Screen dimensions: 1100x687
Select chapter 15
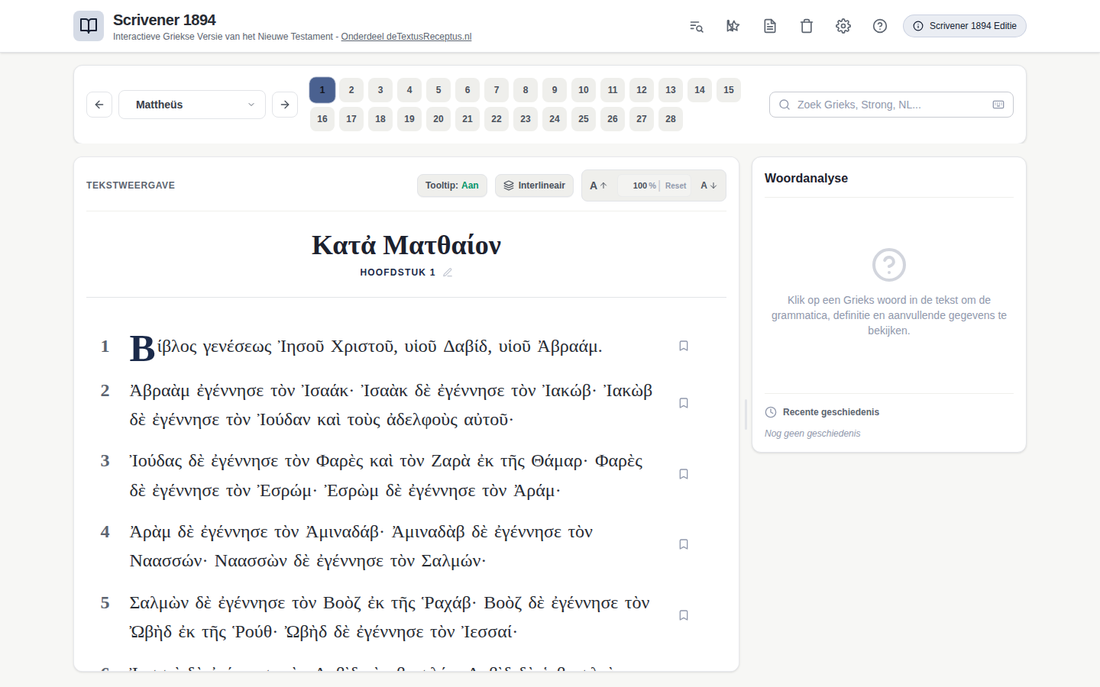[729, 90]
